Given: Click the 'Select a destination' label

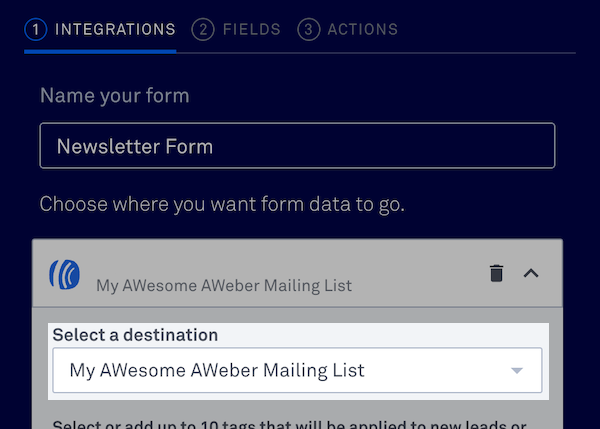Looking at the screenshot, I should point(135,335).
